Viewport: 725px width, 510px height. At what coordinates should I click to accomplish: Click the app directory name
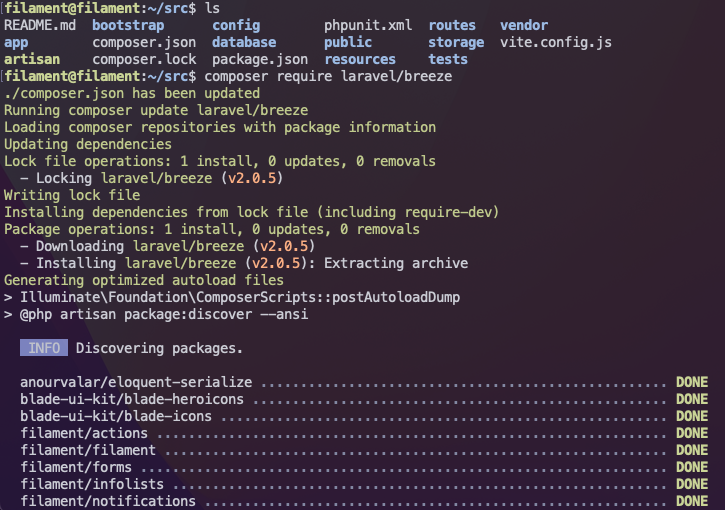pyautogui.click(x=16, y=43)
